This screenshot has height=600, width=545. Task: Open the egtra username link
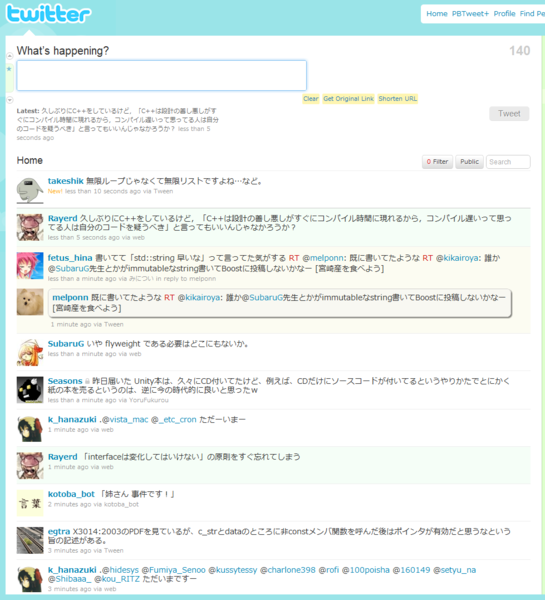pos(59,532)
